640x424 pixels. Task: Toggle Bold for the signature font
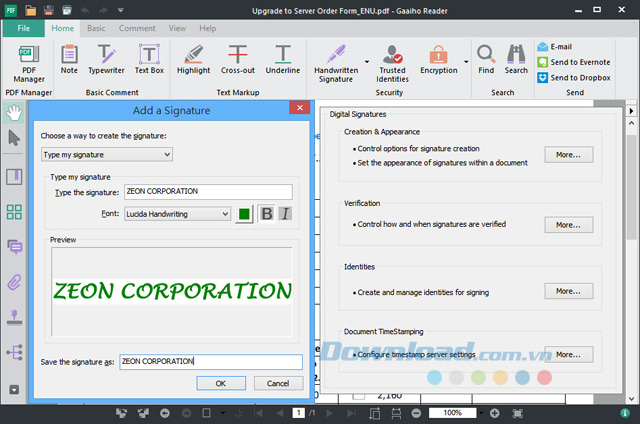(x=267, y=213)
